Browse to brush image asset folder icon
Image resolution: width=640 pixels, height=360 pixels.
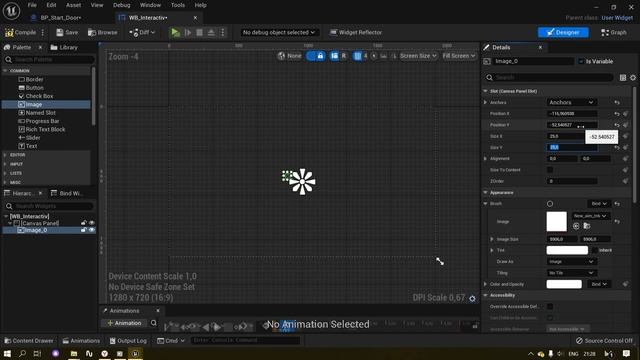[x=587, y=226]
